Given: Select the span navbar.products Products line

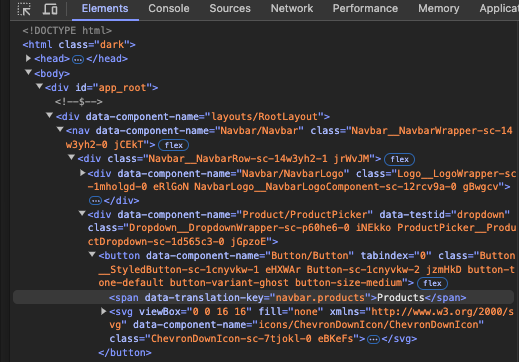Looking at the screenshot, I should [263, 297].
